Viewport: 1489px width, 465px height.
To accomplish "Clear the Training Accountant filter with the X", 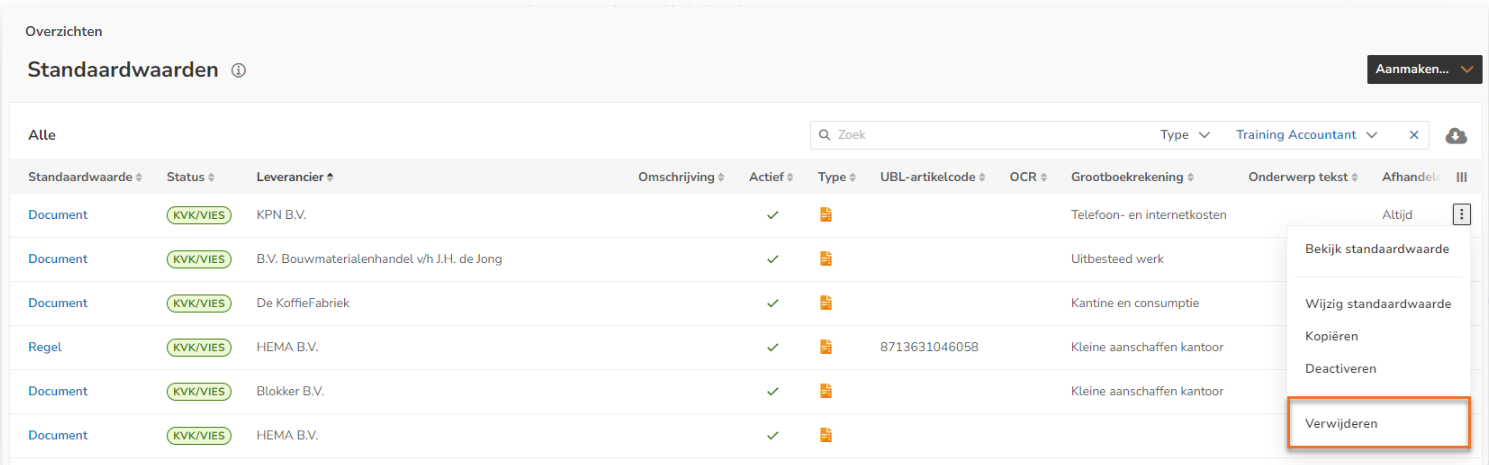I will click(x=1414, y=135).
